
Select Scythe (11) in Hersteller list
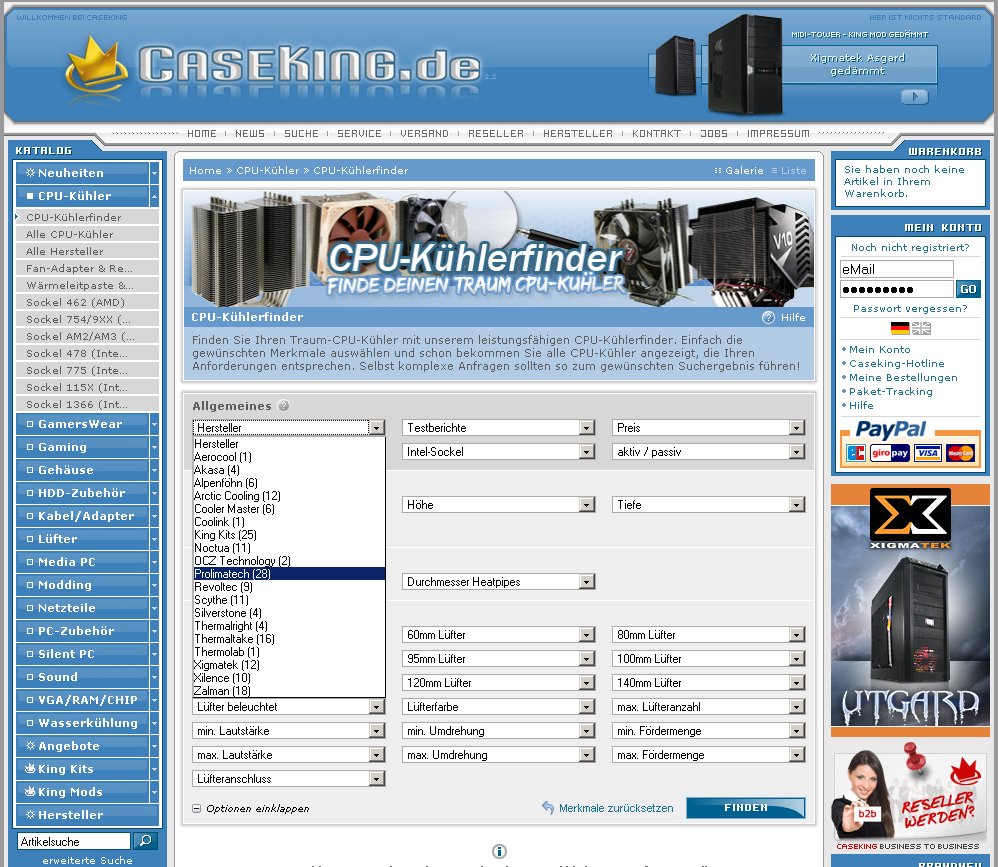289,600
